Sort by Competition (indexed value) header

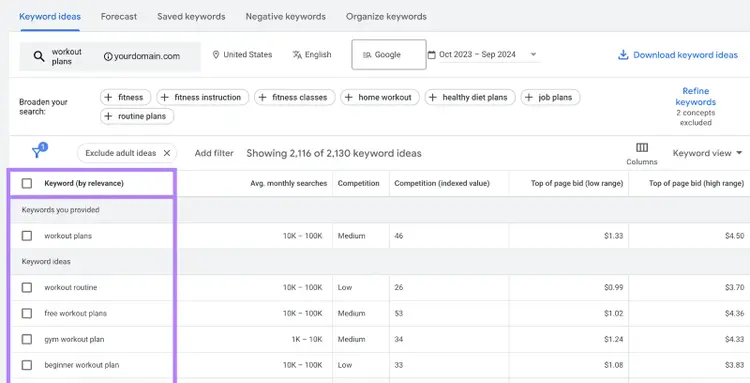[x=442, y=183]
